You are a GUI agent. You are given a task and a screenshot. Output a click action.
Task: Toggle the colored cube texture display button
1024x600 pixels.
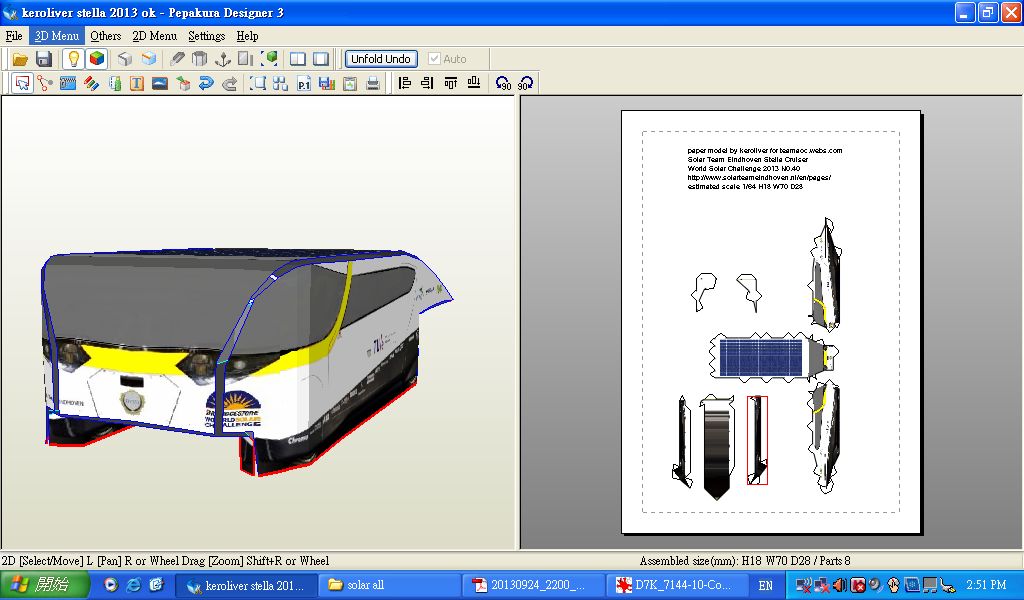click(x=96, y=59)
